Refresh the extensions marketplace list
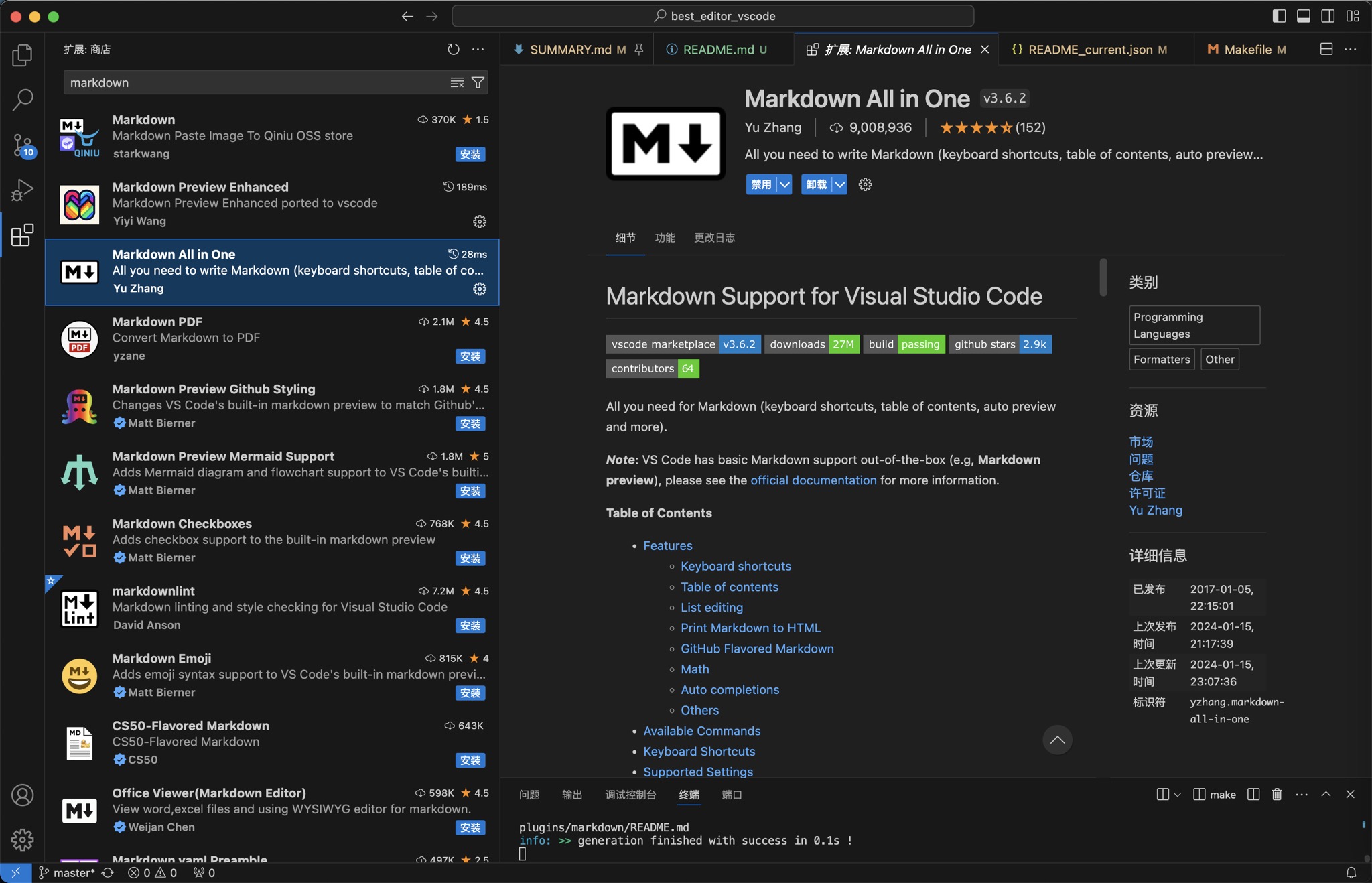This screenshot has width=1372, height=883. pyautogui.click(x=454, y=49)
